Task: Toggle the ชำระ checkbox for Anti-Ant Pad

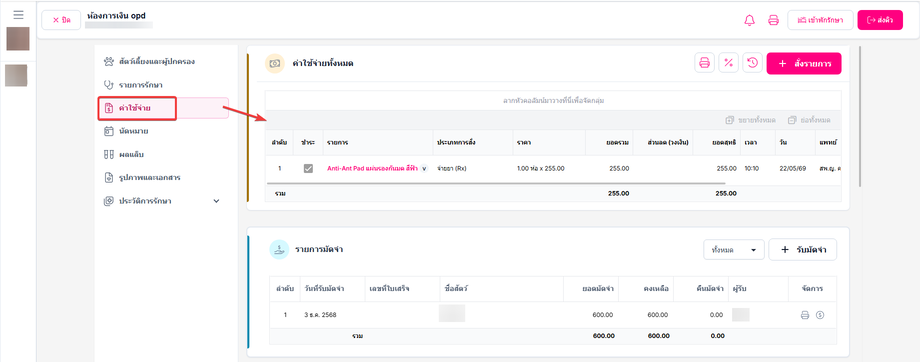Action: (308, 168)
